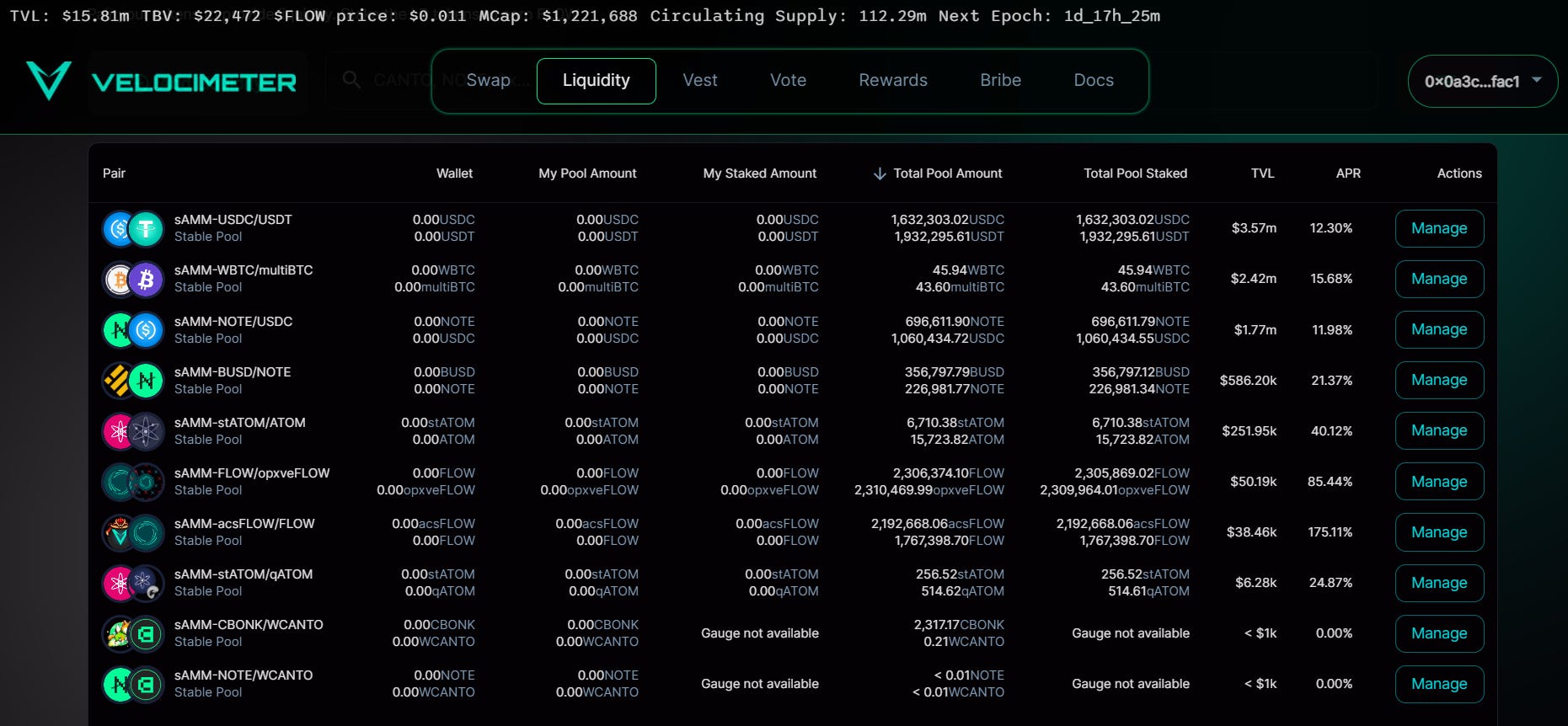
Task: Click the $3.57m TVL value
Action: coord(1254,228)
